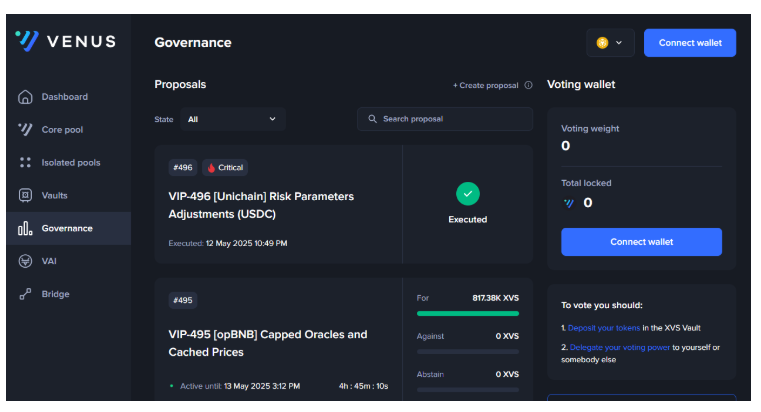The image size is (761, 412).
Task: Open the BNB network selector dropdown
Action: click(610, 43)
